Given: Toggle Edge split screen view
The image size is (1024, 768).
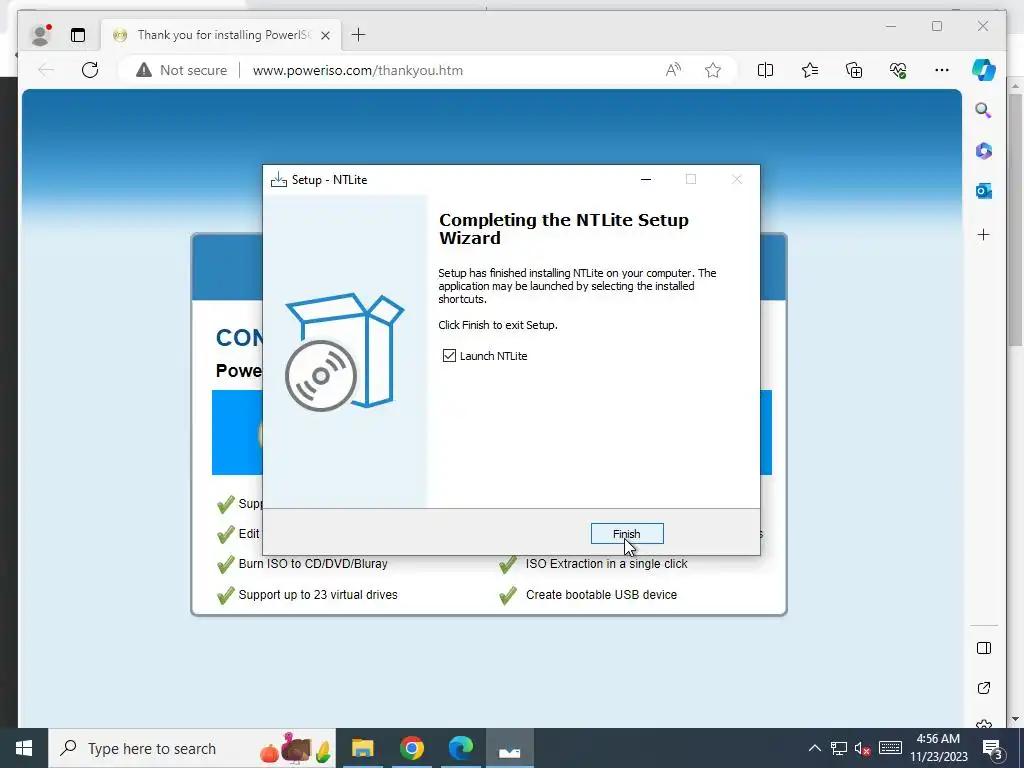Looking at the screenshot, I should tap(765, 70).
